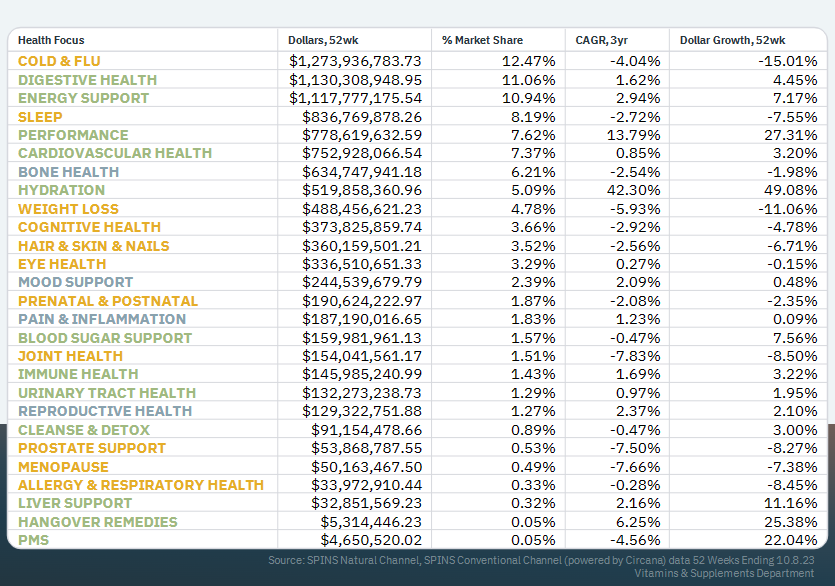Click the -15.01% dollar growth cell
The height and width of the screenshot is (586, 835).
click(x=788, y=61)
